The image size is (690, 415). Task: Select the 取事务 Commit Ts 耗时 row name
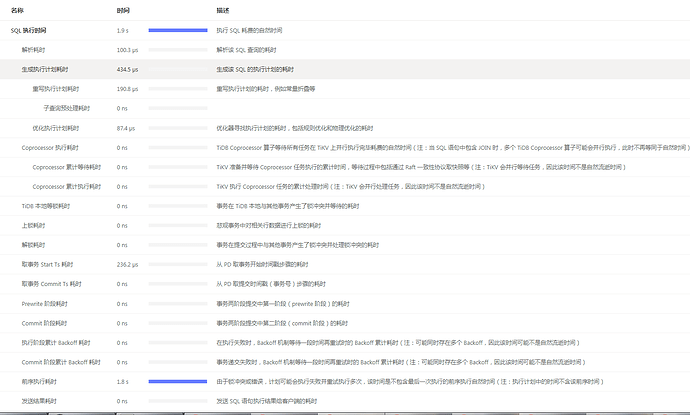pyautogui.click(x=51, y=284)
